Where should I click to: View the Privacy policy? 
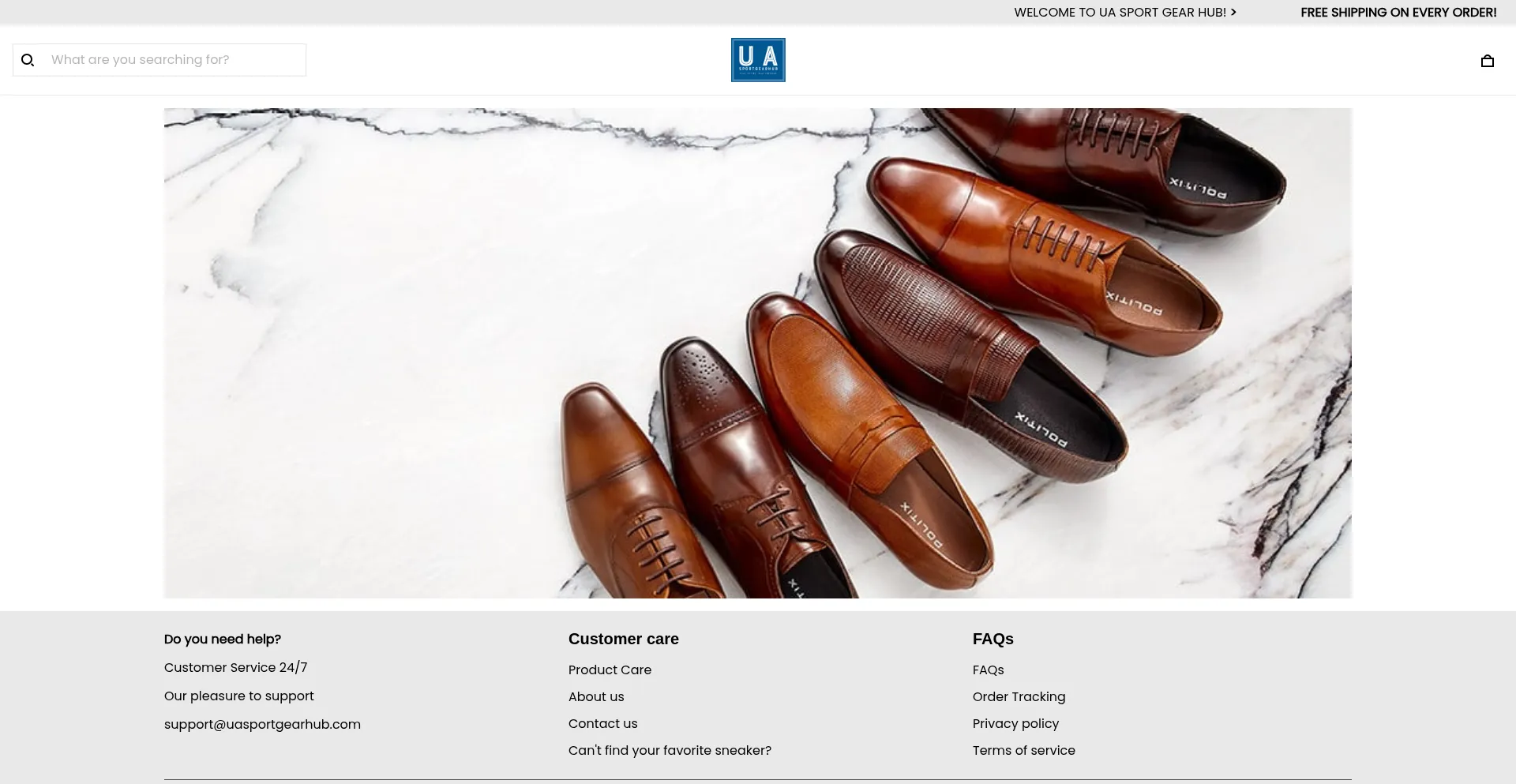[x=1015, y=723]
